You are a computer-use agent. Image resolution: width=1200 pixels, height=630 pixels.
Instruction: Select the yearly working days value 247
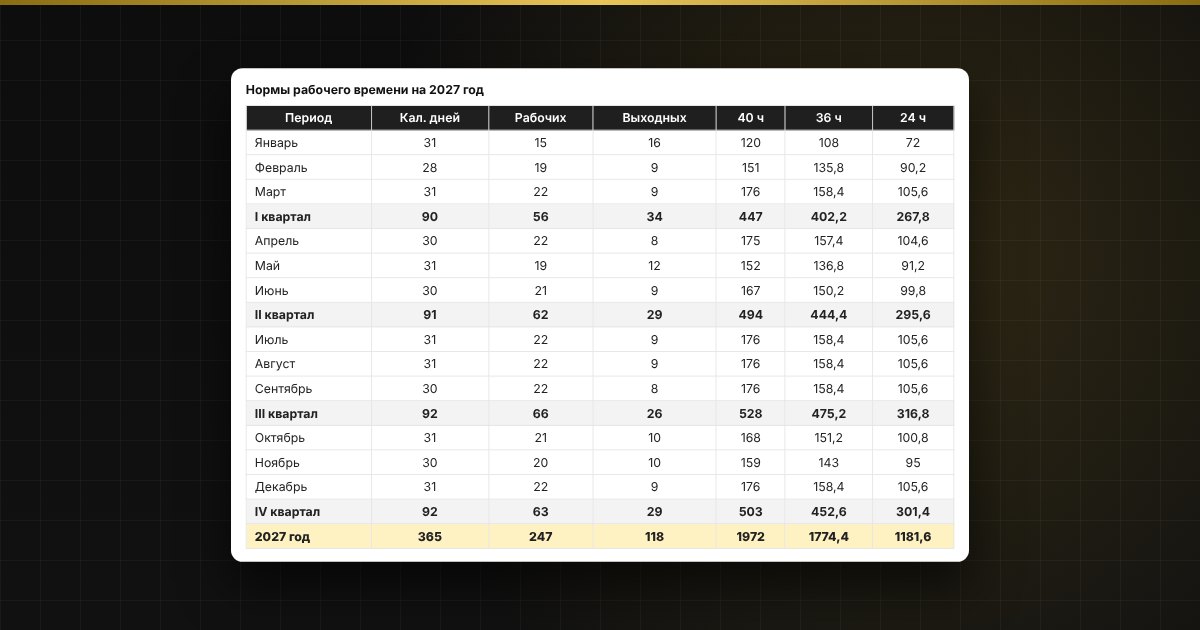(541, 537)
